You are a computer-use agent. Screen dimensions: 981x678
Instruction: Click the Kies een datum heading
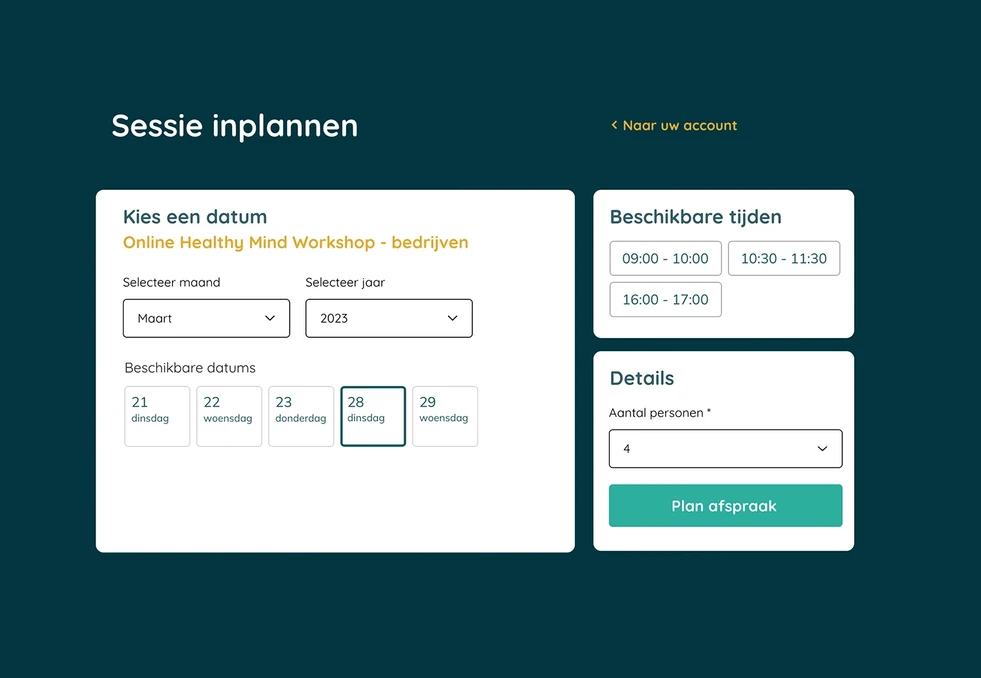pyautogui.click(x=195, y=217)
